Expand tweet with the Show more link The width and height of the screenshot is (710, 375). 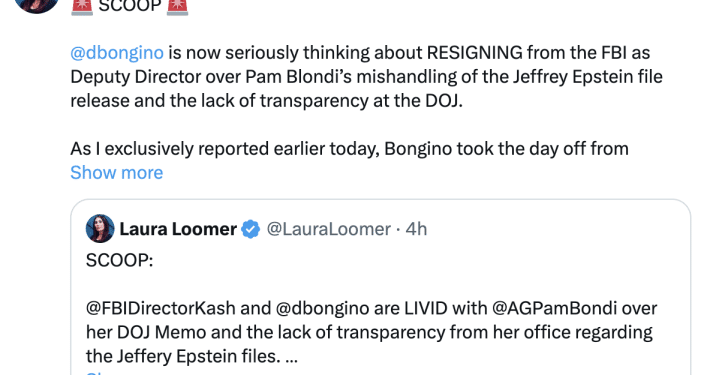[x=117, y=173]
